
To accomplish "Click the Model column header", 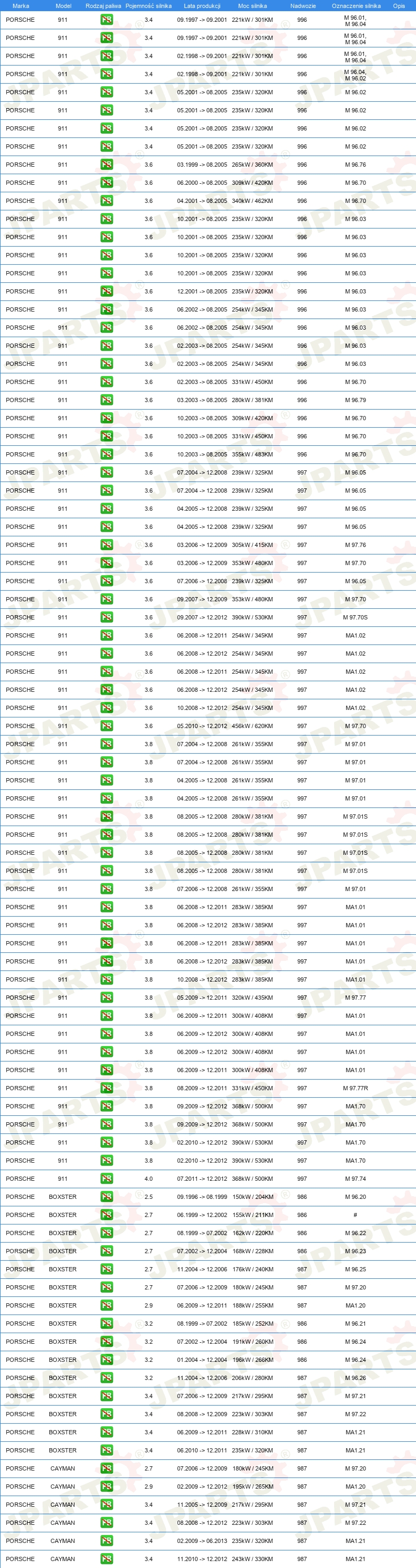I will point(63,6).
